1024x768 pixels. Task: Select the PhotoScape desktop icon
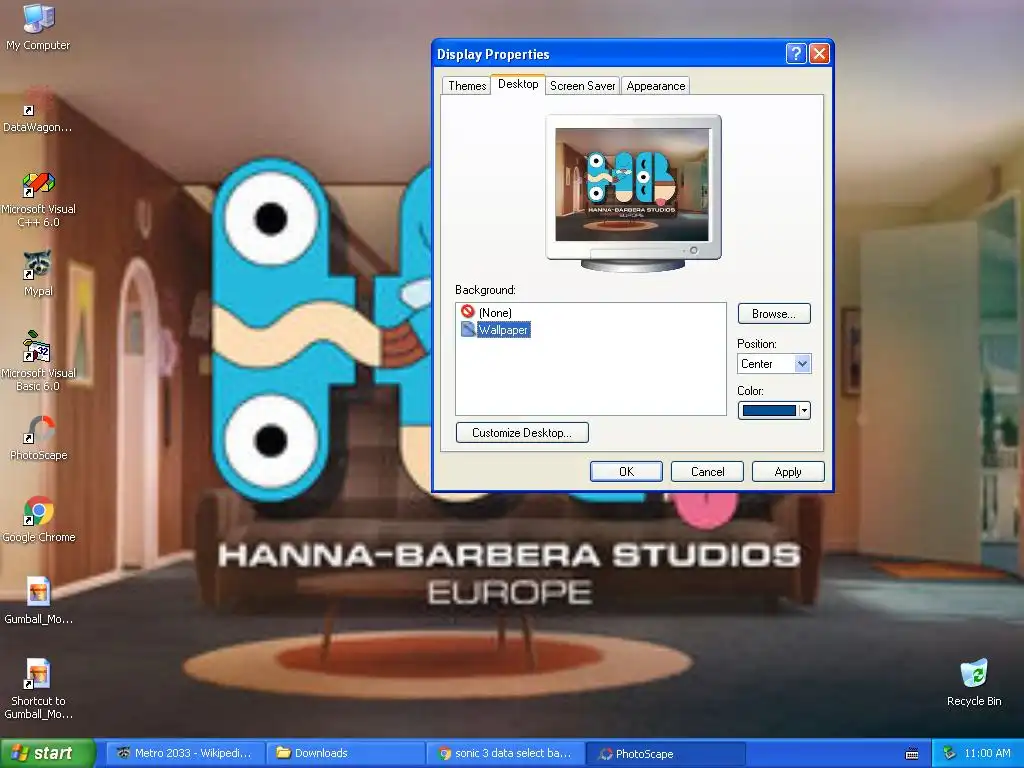tap(38, 438)
